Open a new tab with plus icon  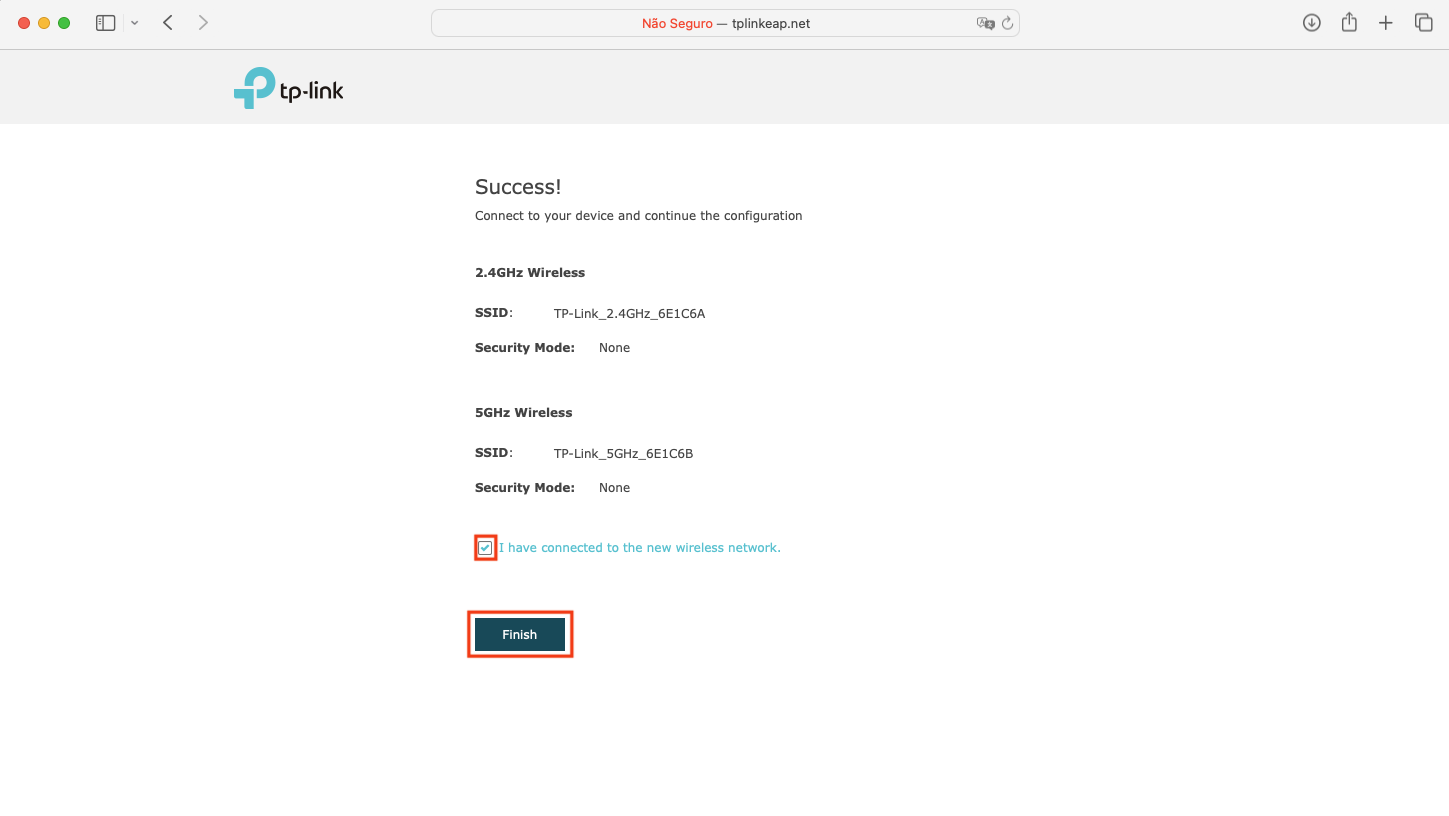pos(1386,23)
